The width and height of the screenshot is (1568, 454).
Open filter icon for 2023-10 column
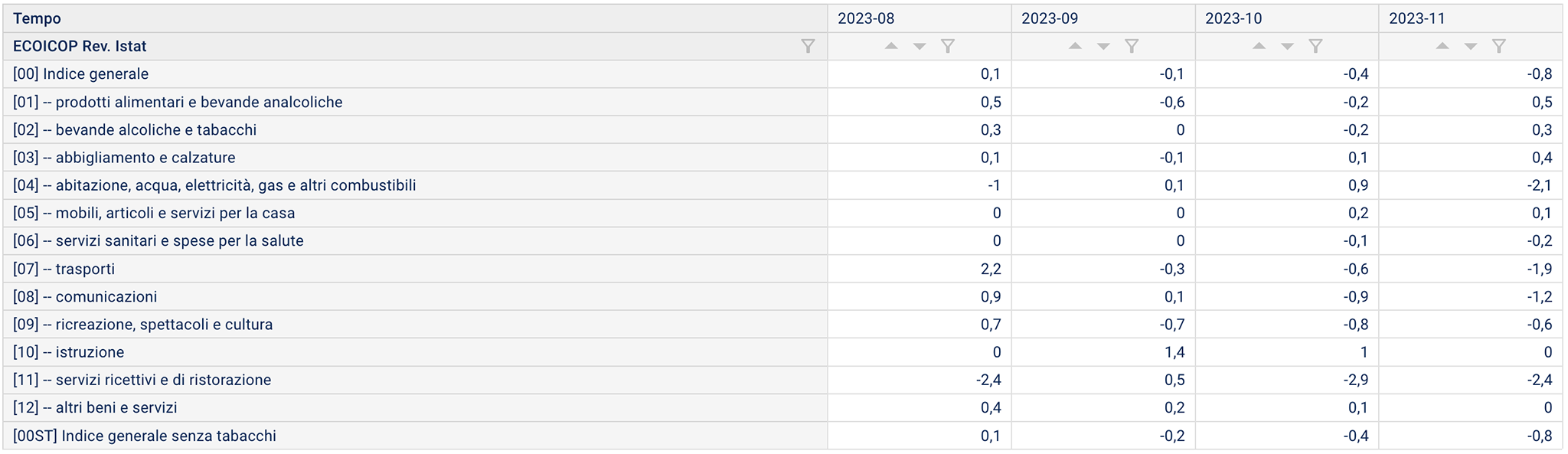1315,47
